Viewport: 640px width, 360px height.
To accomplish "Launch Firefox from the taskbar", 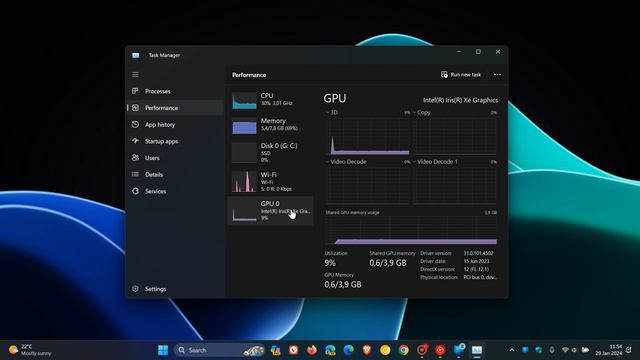I will 312,350.
